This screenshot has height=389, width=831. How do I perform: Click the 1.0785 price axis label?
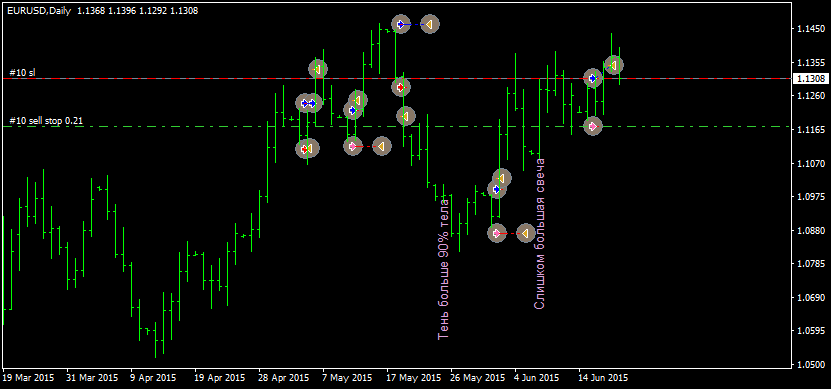[810, 264]
